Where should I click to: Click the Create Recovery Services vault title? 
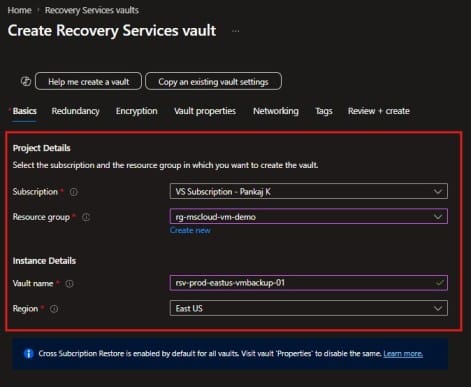(112, 30)
